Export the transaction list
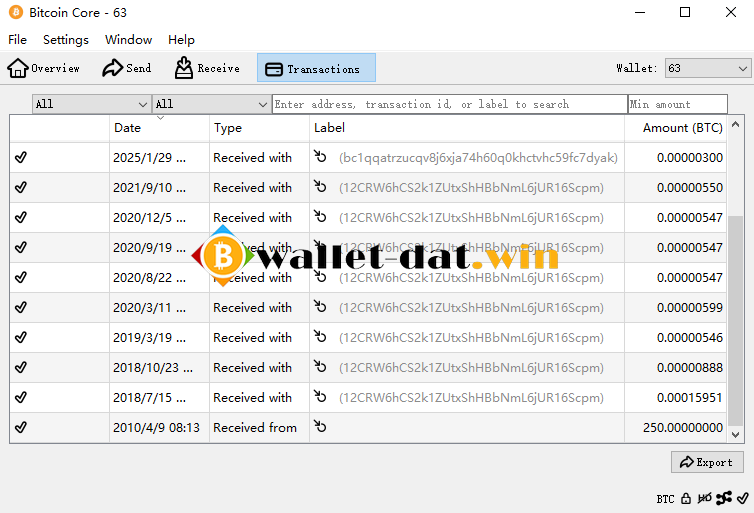Viewport: 754px width, 513px height. coord(707,462)
